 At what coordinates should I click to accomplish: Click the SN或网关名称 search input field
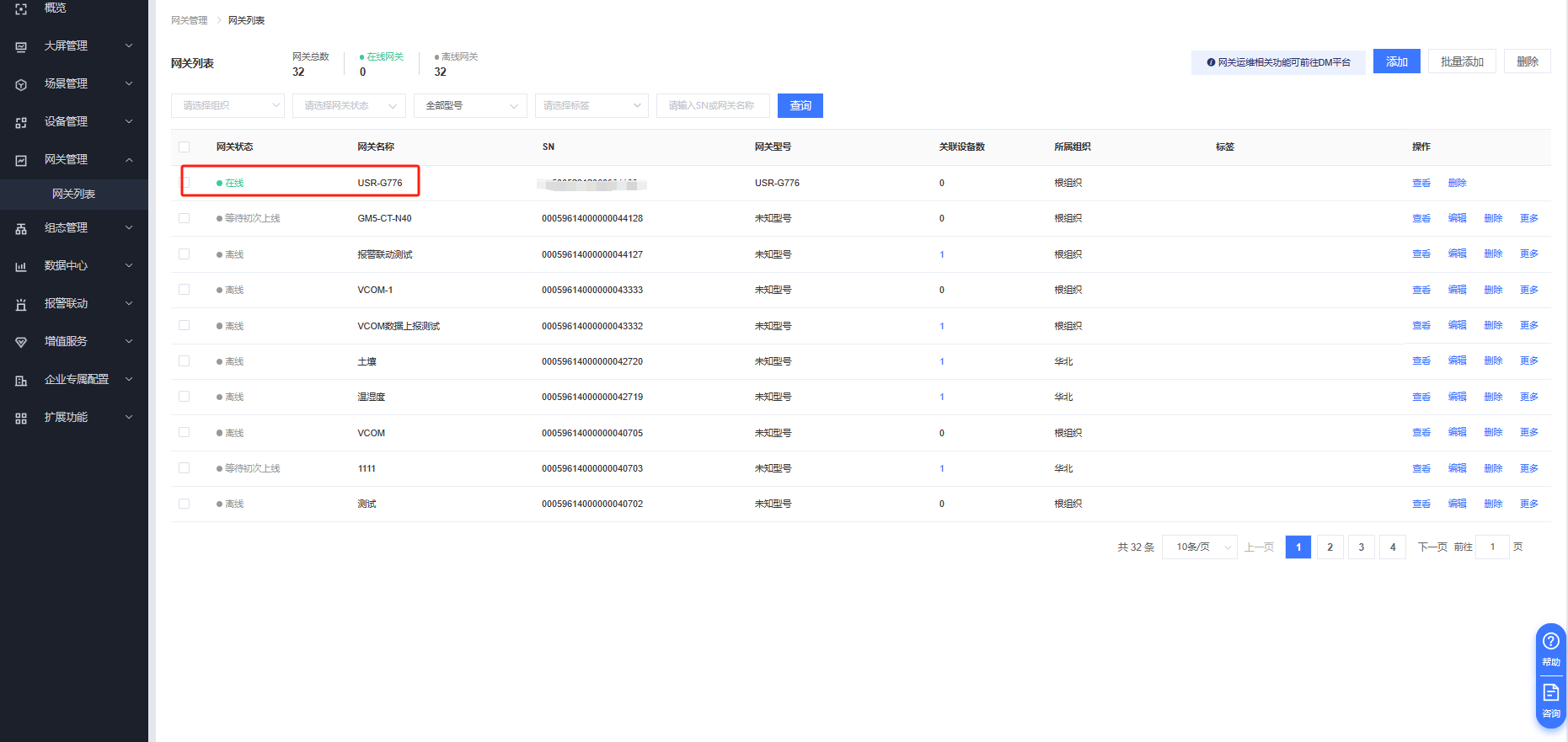point(712,105)
